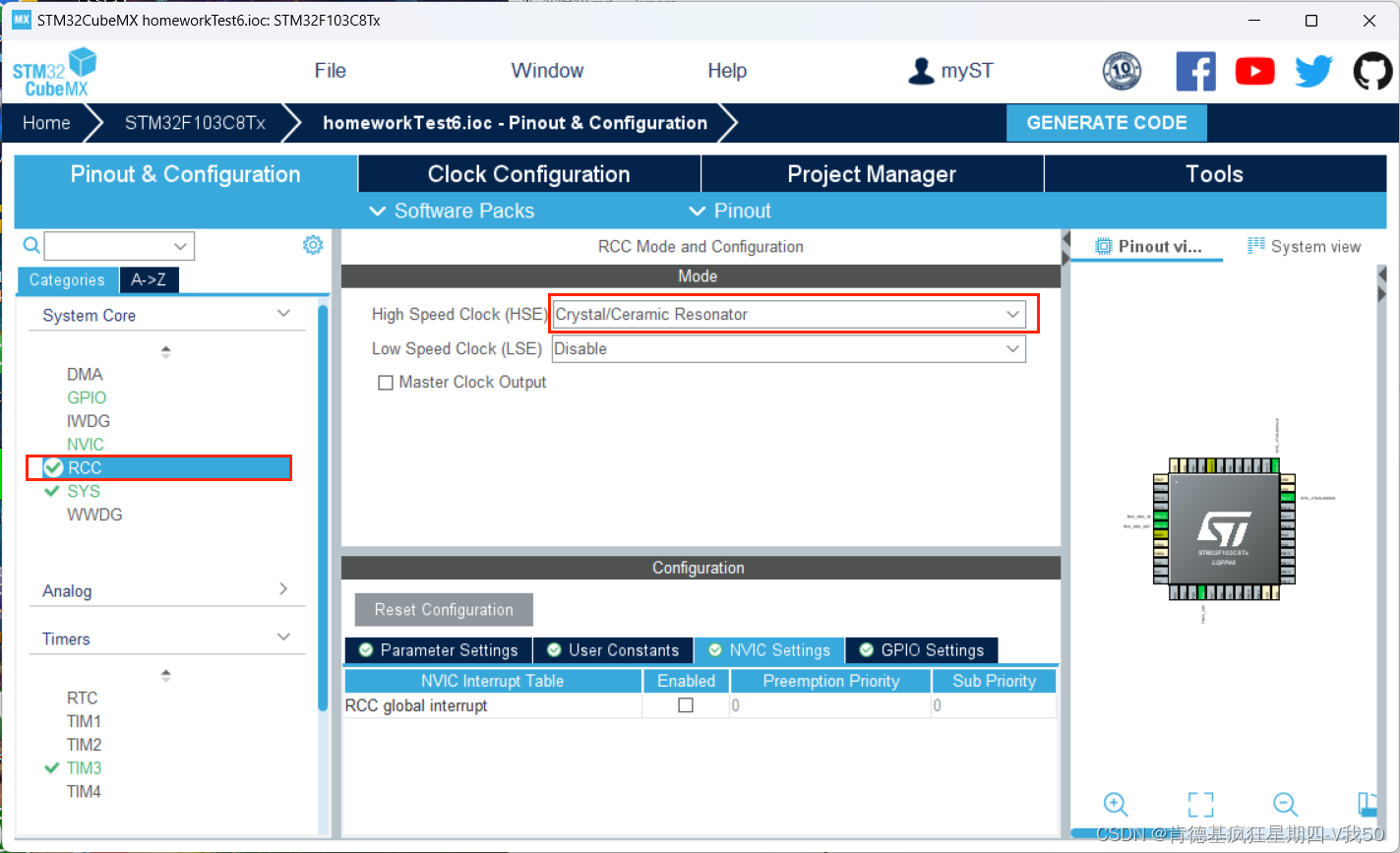Click the GENERATE CODE button
Viewport: 1400px width, 853px height.
point(1107,123)
